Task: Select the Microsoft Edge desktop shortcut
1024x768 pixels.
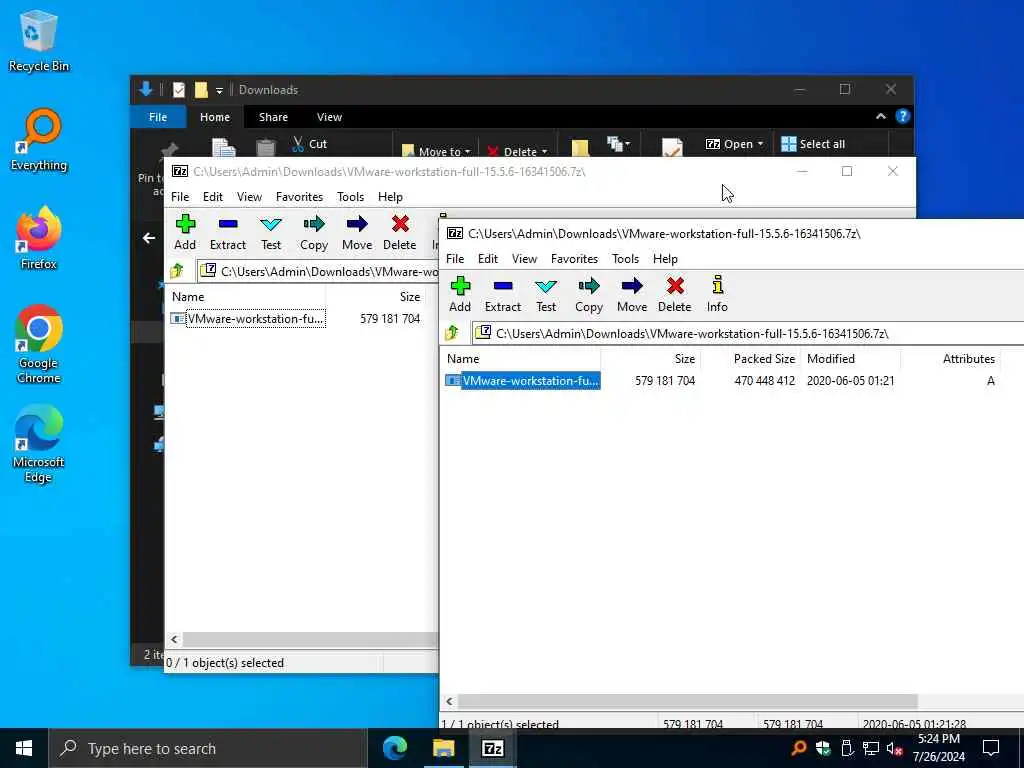Action: pos(39,444)
